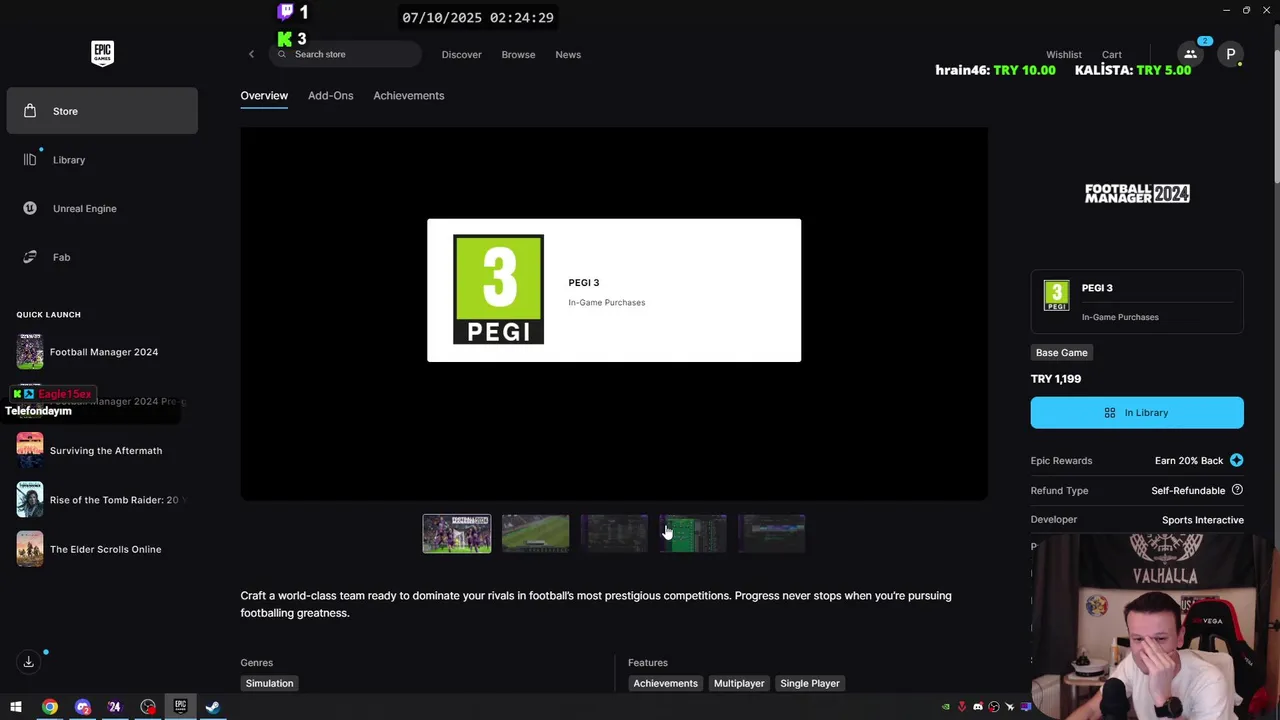1280x720 pixels.
Task: Click the Achievements feature tag
Action: pos(665,683)
